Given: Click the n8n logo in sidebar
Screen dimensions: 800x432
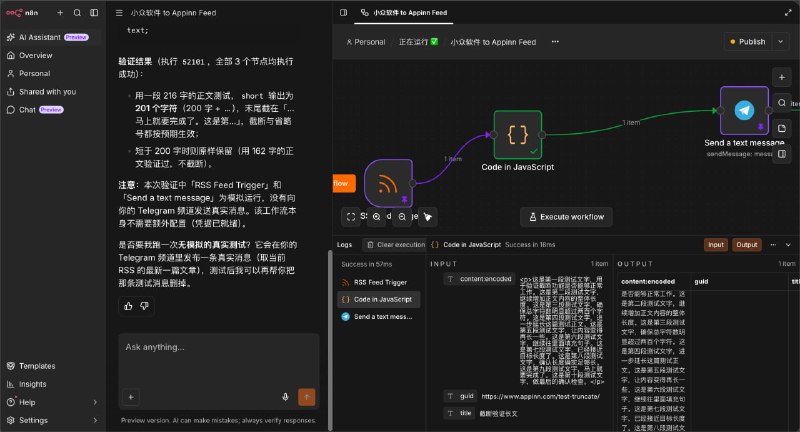Looking at the screenshot, I should pyautogui.click(x=21, y=13).
